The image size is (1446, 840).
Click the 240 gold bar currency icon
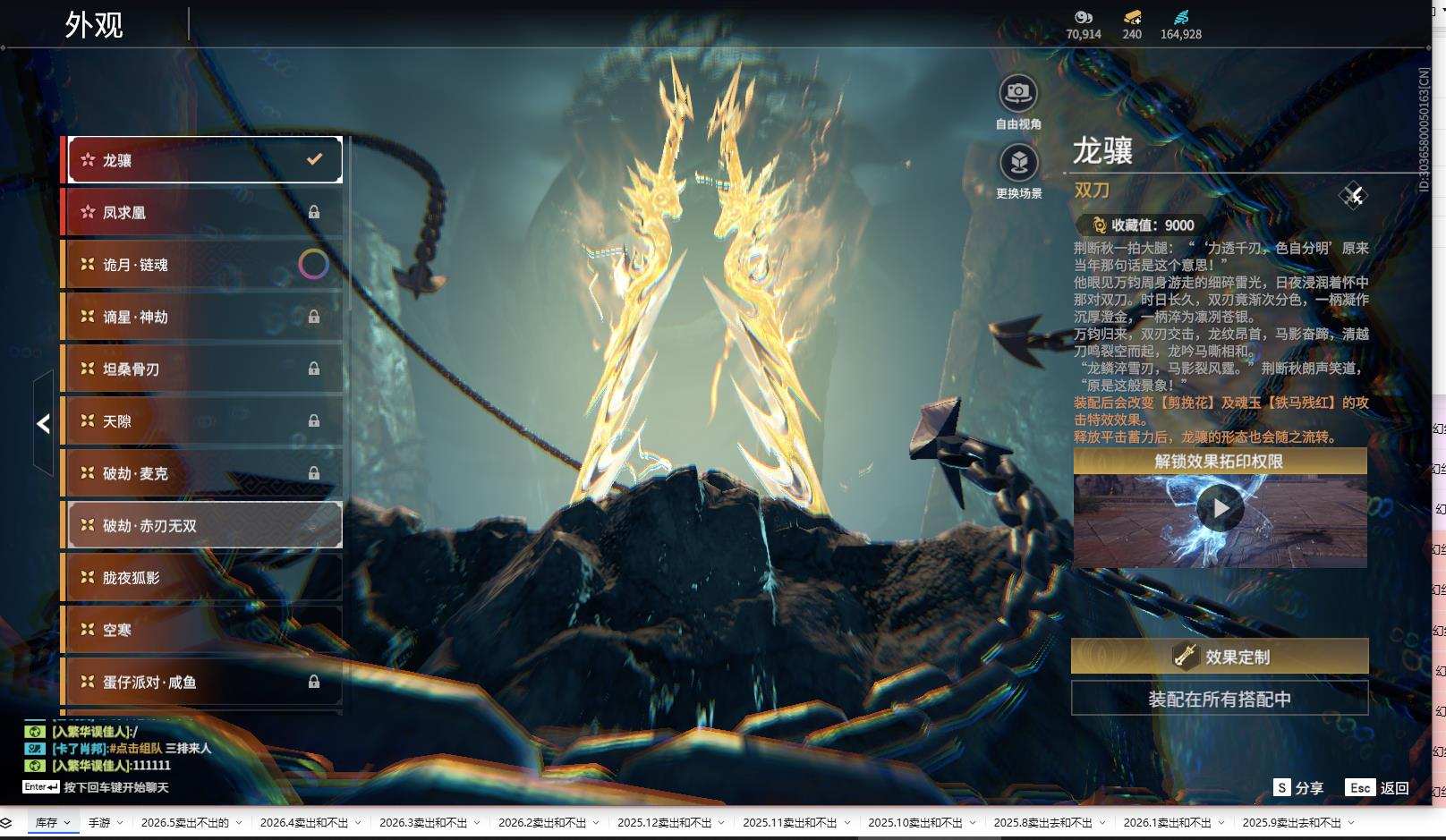coord(1132,17)
